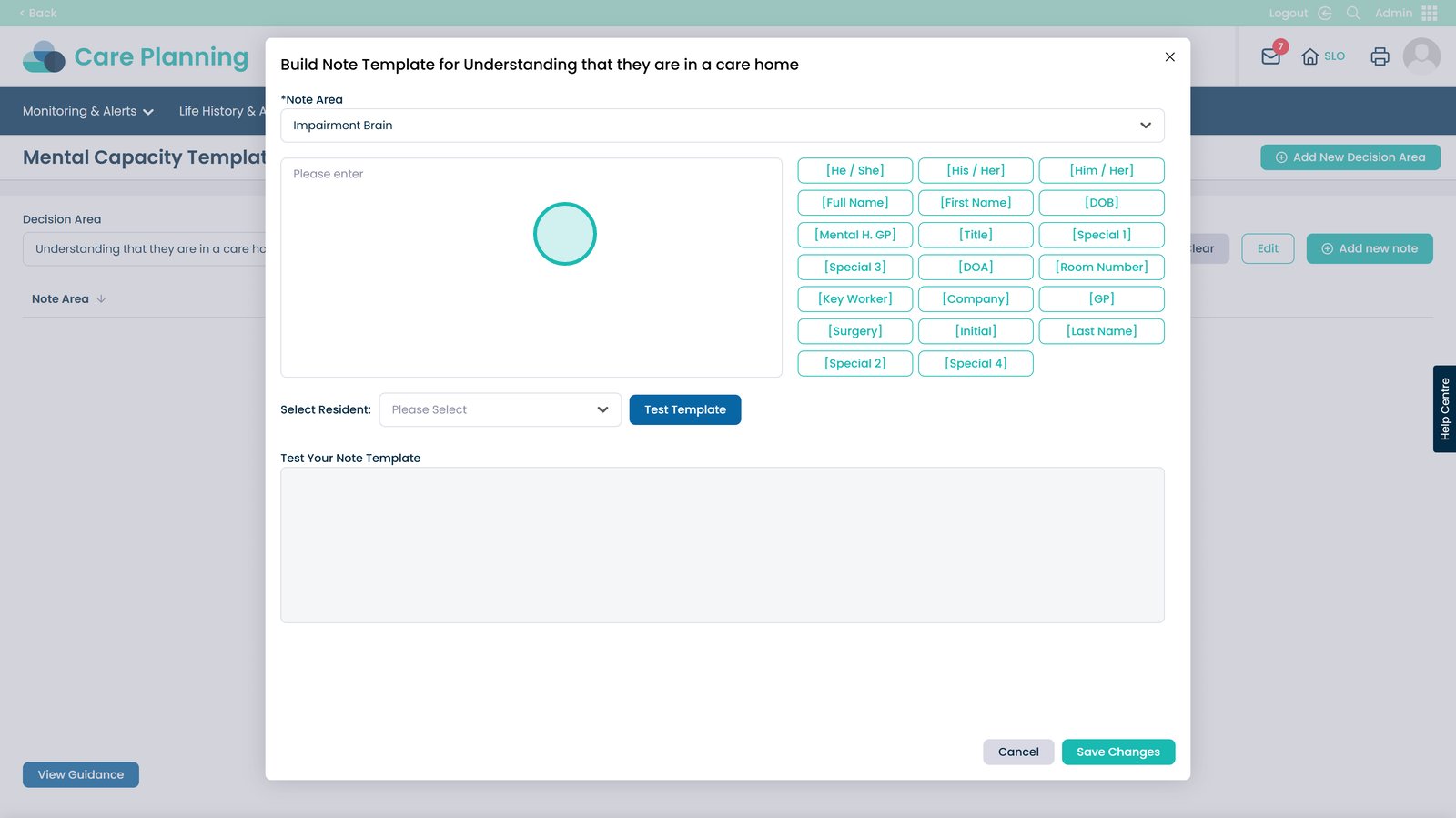Open the user profile avatar
Screen dimensions: 1456x818
pyautogui.click(x=1421, y=56)
